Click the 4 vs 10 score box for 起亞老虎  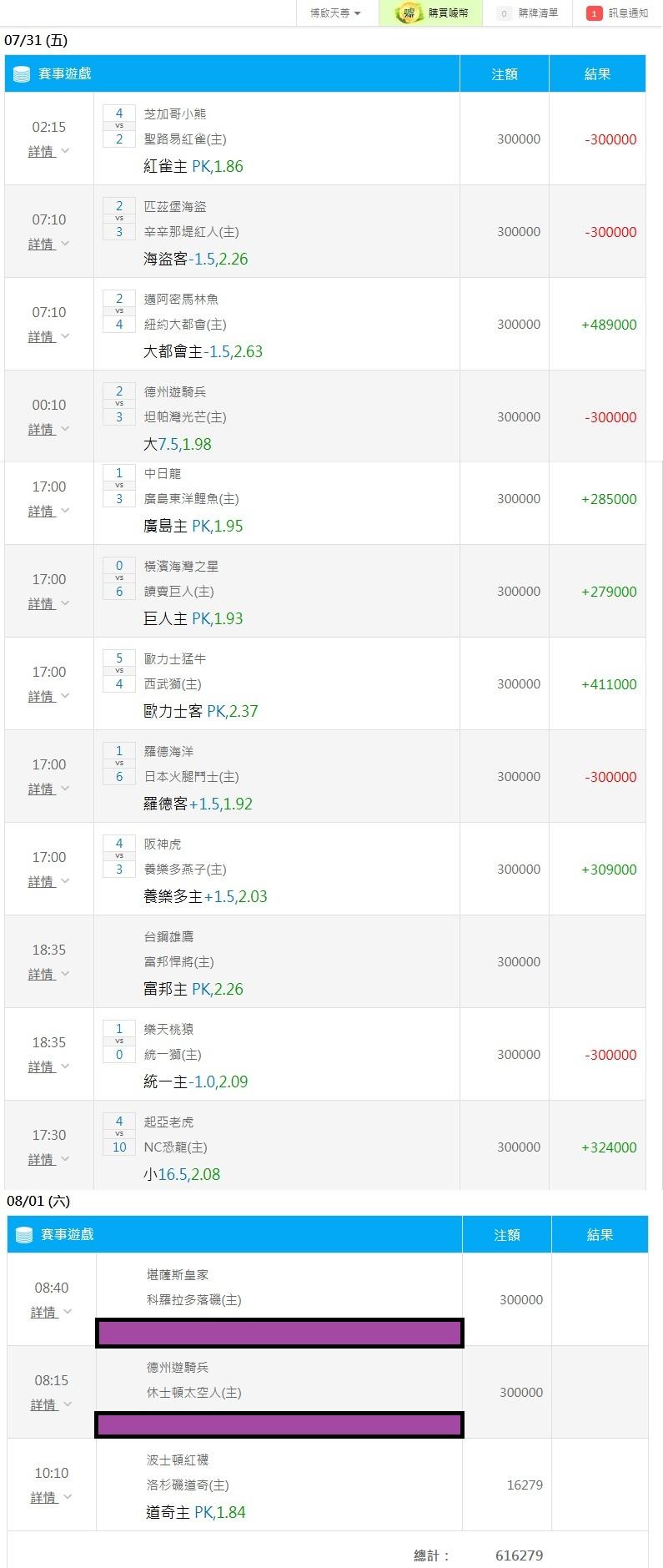[119, 1134]
